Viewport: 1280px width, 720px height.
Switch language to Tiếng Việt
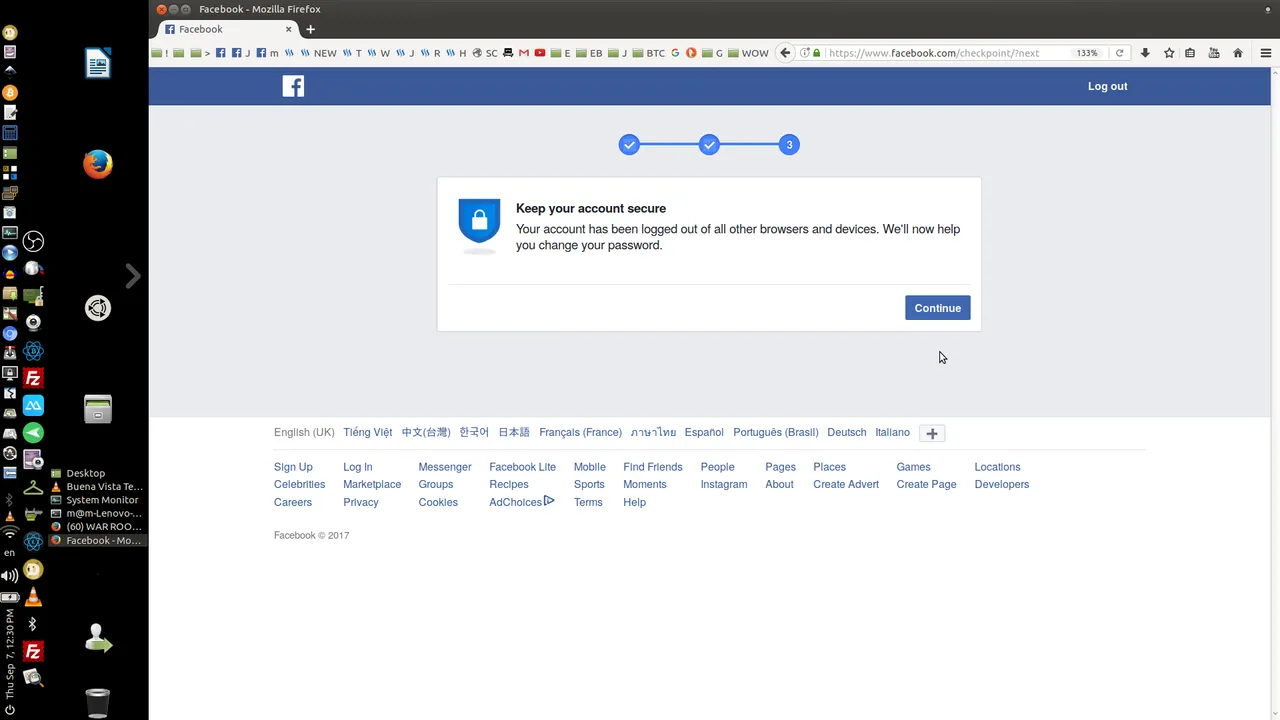(367, 433)
